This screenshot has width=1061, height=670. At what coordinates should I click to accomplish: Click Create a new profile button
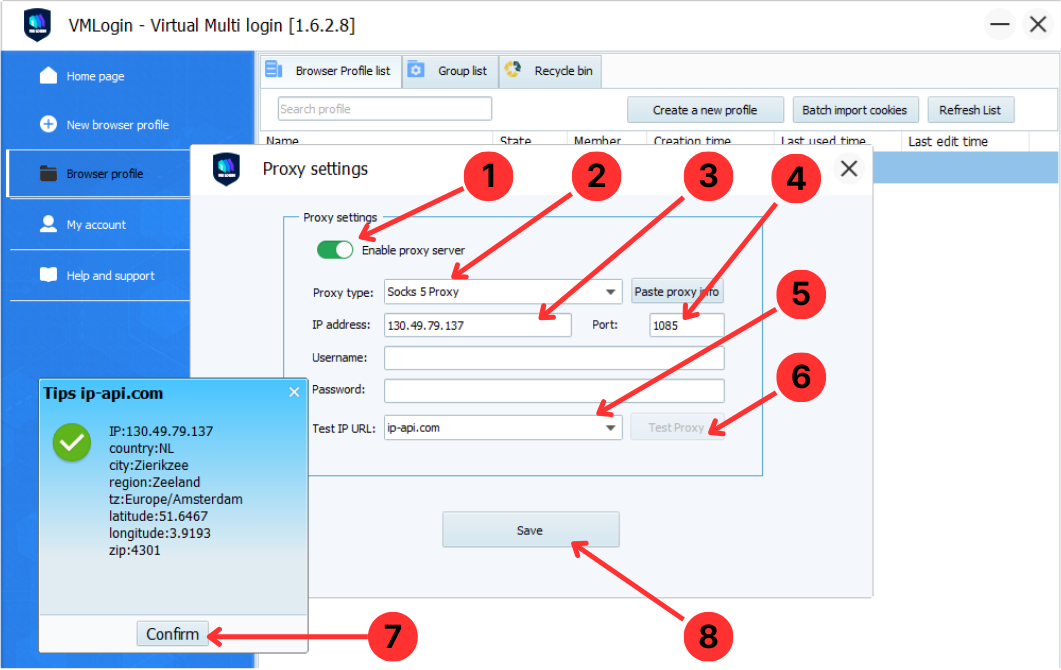pos(705,110)
